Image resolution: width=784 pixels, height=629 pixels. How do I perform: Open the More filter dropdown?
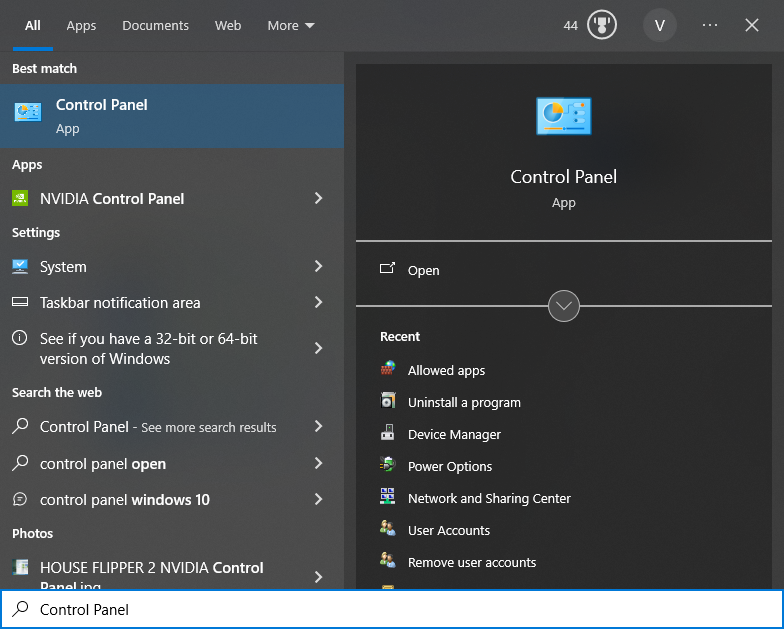coord(291,26)
